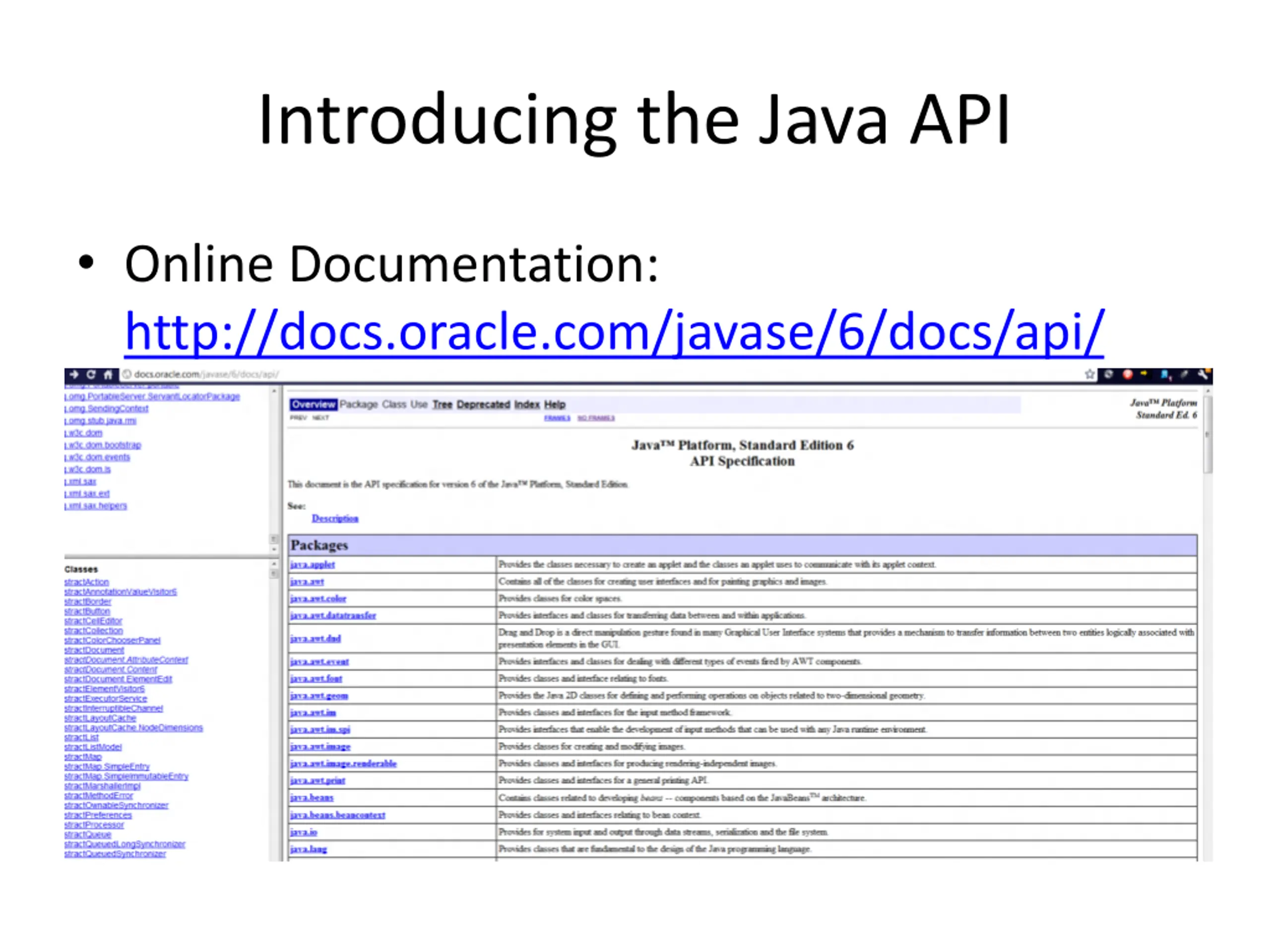Screen dimensions: 1270x952
Task: Open the omg.PortableServer.ServantLocatorPackage link
Action: [152, 397]
